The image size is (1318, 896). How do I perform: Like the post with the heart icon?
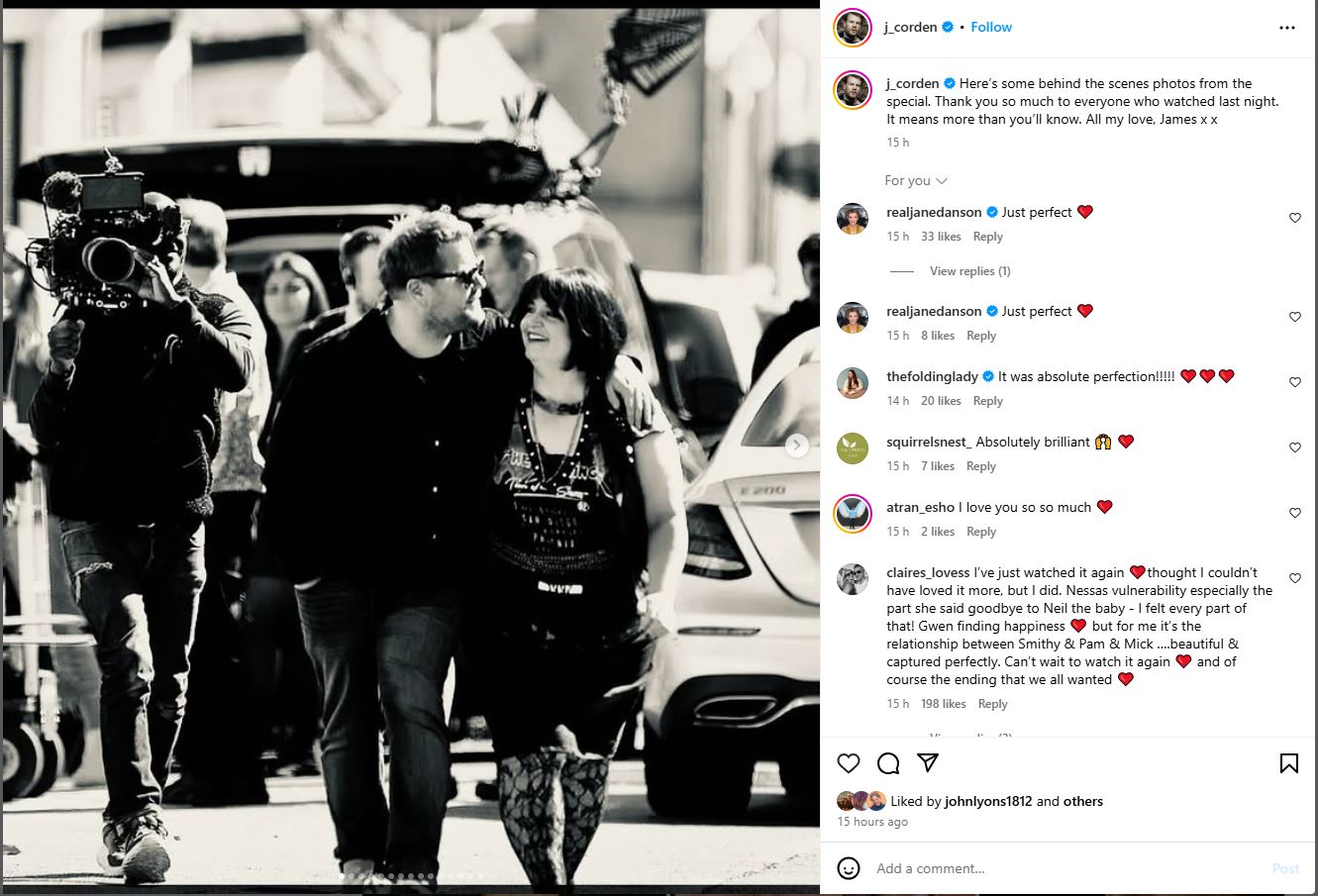pyautogui.click(x=849, y=763)
